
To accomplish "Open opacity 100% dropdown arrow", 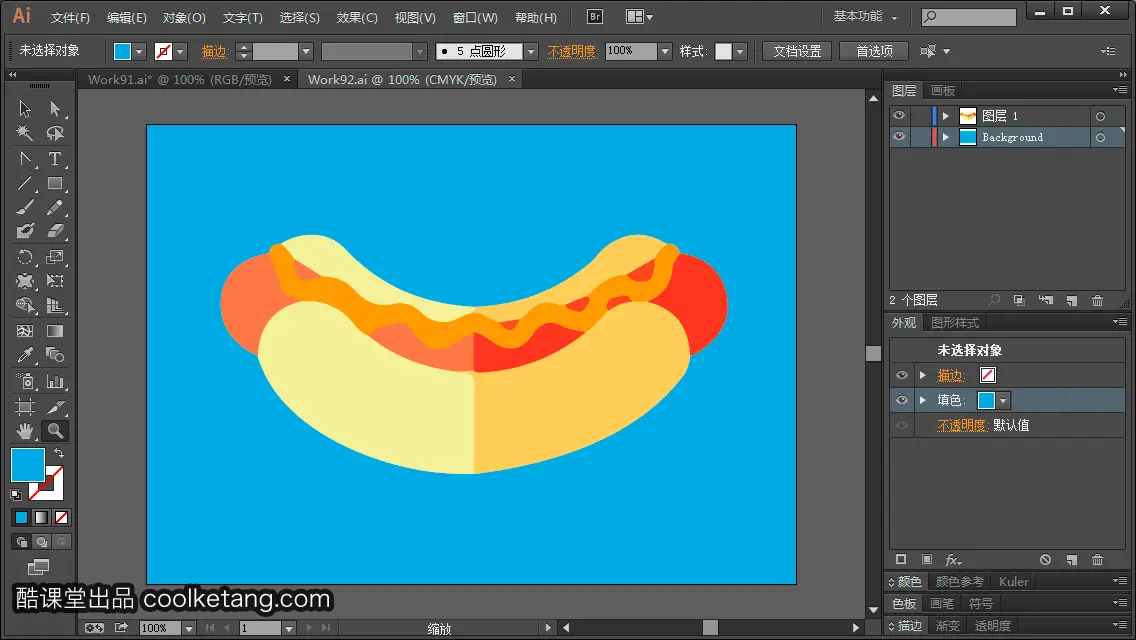I will click(x=665, y=51).
